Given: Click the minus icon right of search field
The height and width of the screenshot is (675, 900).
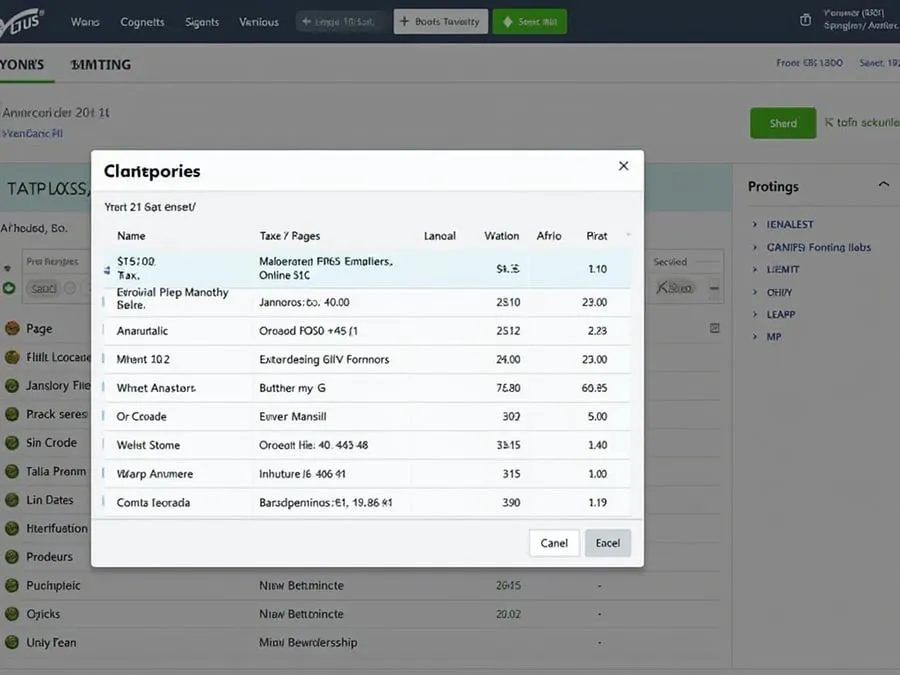Looking at the screenshot, I should (714, 288).
